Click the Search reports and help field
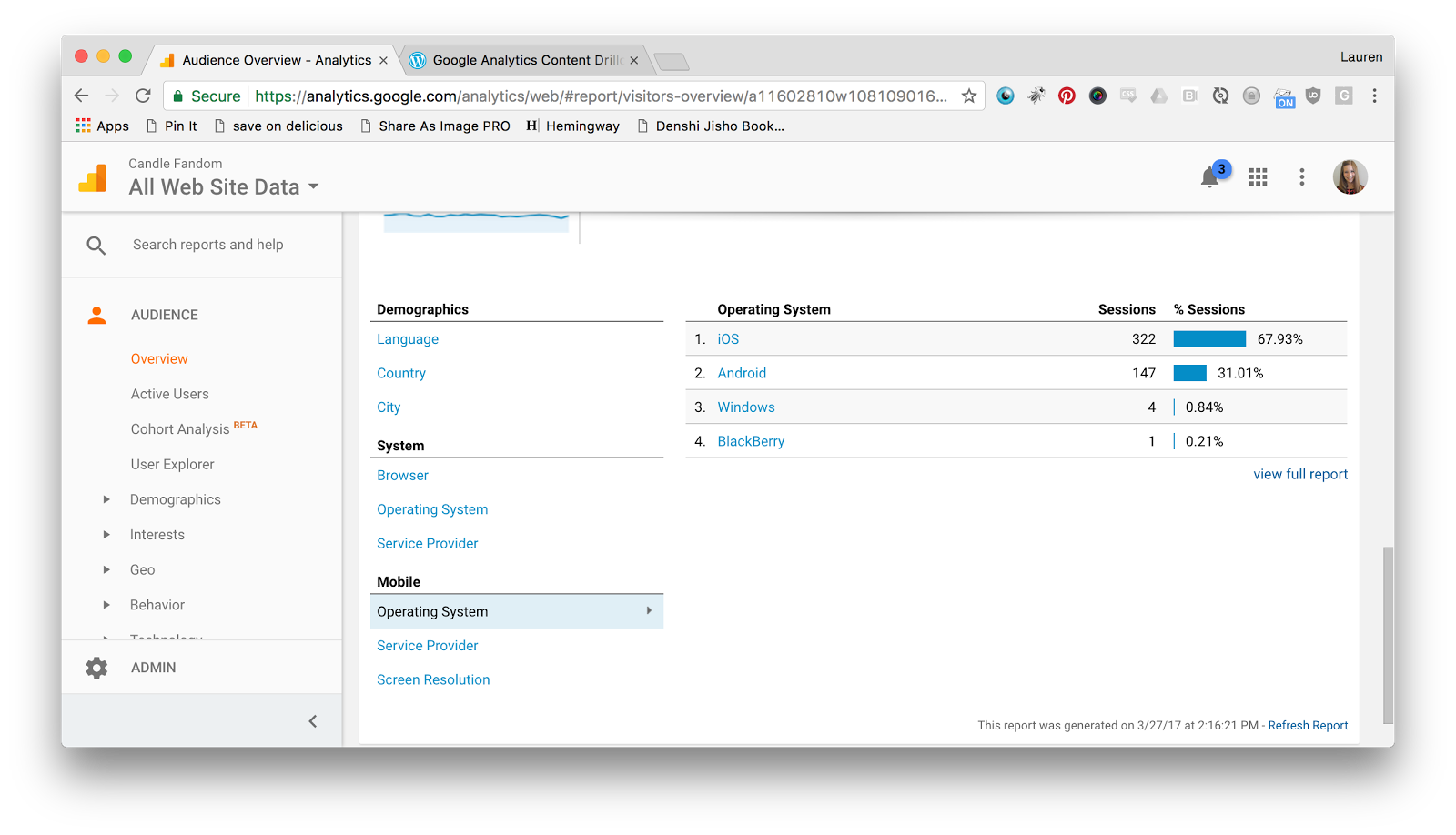This screenshot has width=1456, height=835. pos(208,245)
